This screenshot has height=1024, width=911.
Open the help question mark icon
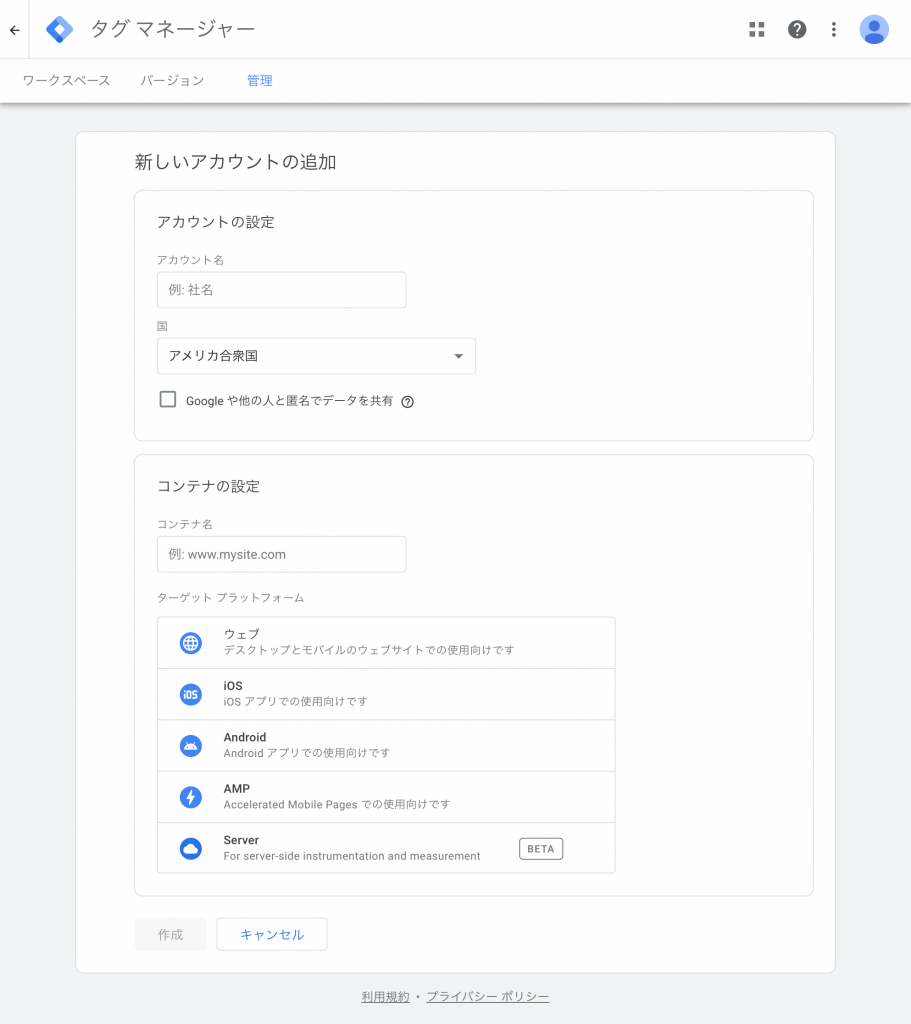click(x=797, y=29)
